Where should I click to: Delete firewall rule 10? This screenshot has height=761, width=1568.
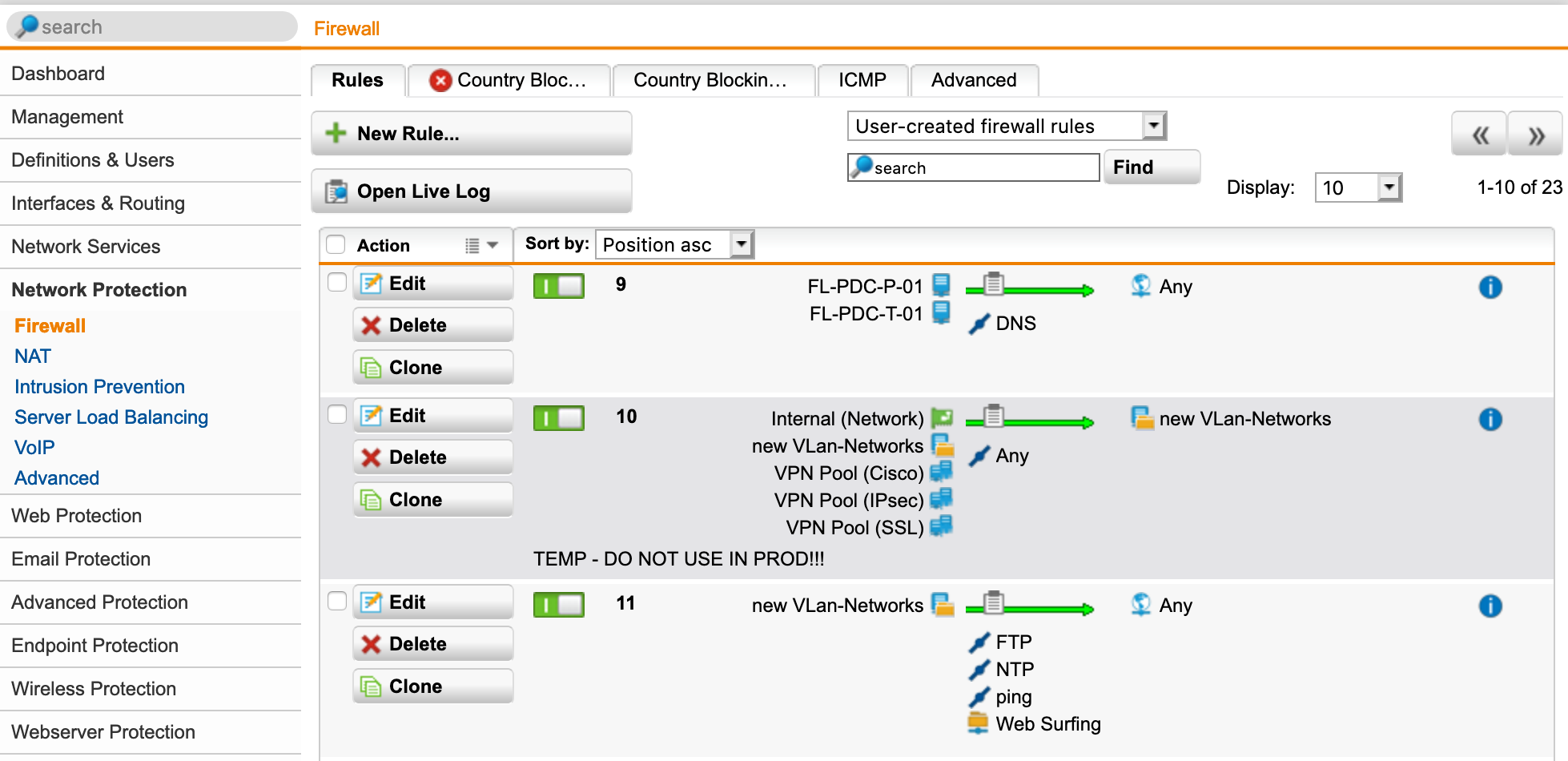coord(432,457)
